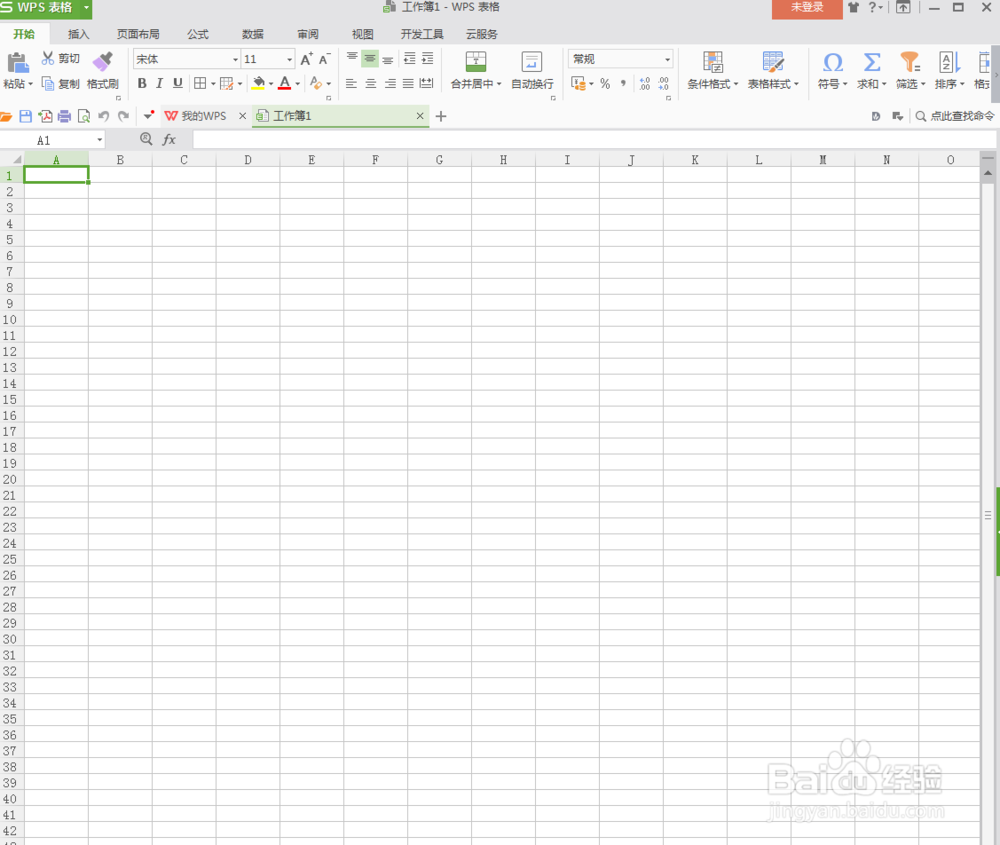Viewport: 1000px width, 845px height.
Task: Click the Redo arrow icon
Action: click(x=124, y=116)
